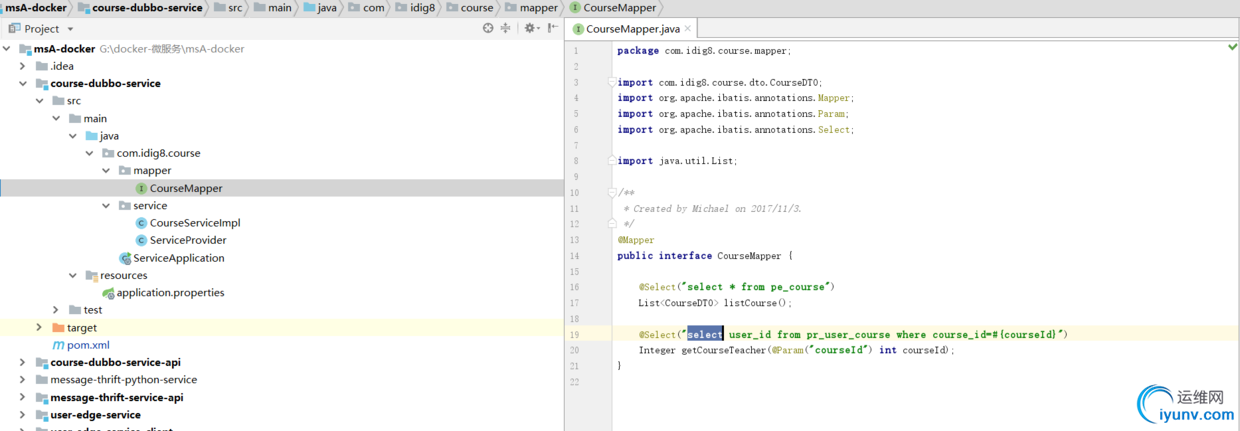Select the CourseServiceImpl file in tree

pos(195,223)
